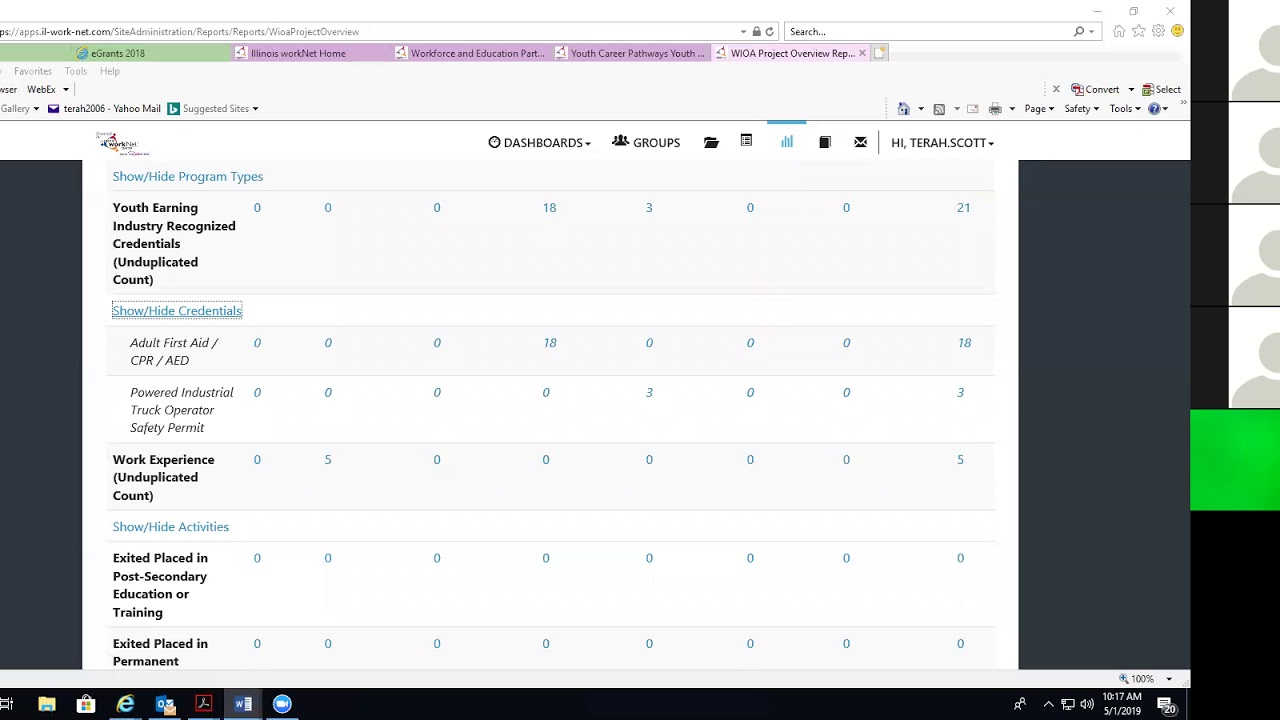This screenshot has width=1280, height=720.
Task: Click the book icon in navbar
Action: pos(825,143)
